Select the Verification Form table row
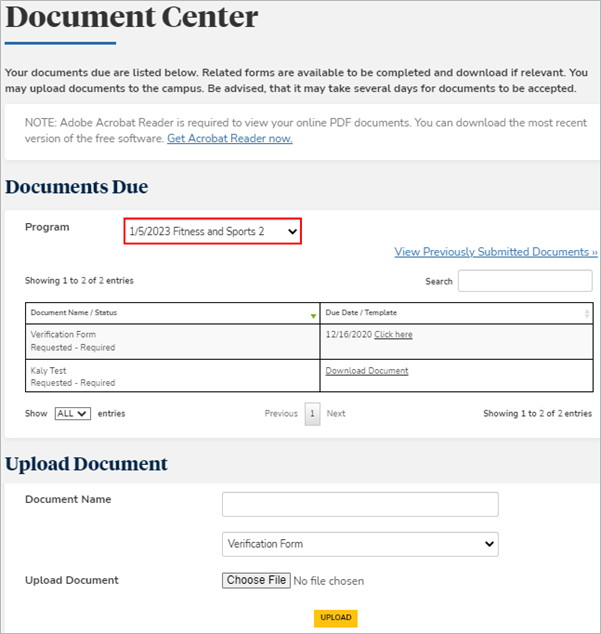The image size is (601, 634). pos(172,341)
